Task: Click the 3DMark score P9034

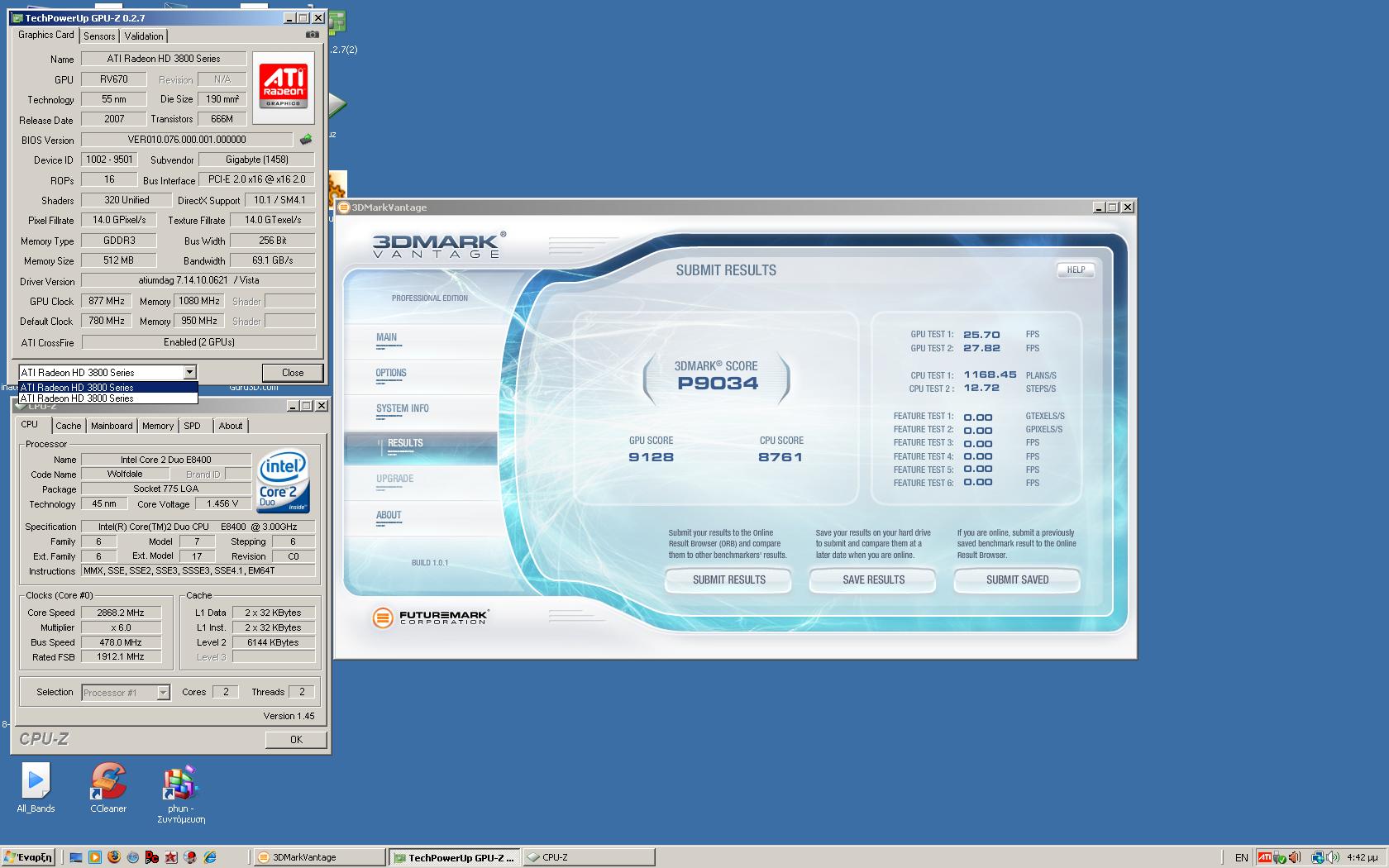Action: [718, 384]
